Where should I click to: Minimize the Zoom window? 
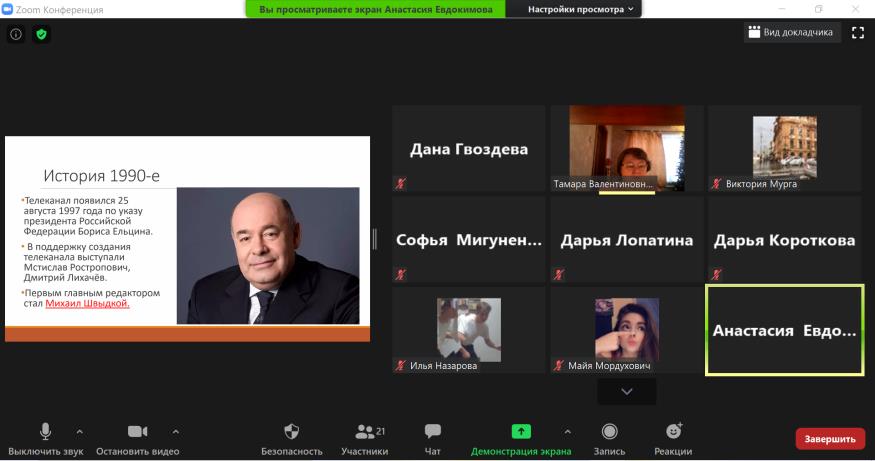click(782, 9)
